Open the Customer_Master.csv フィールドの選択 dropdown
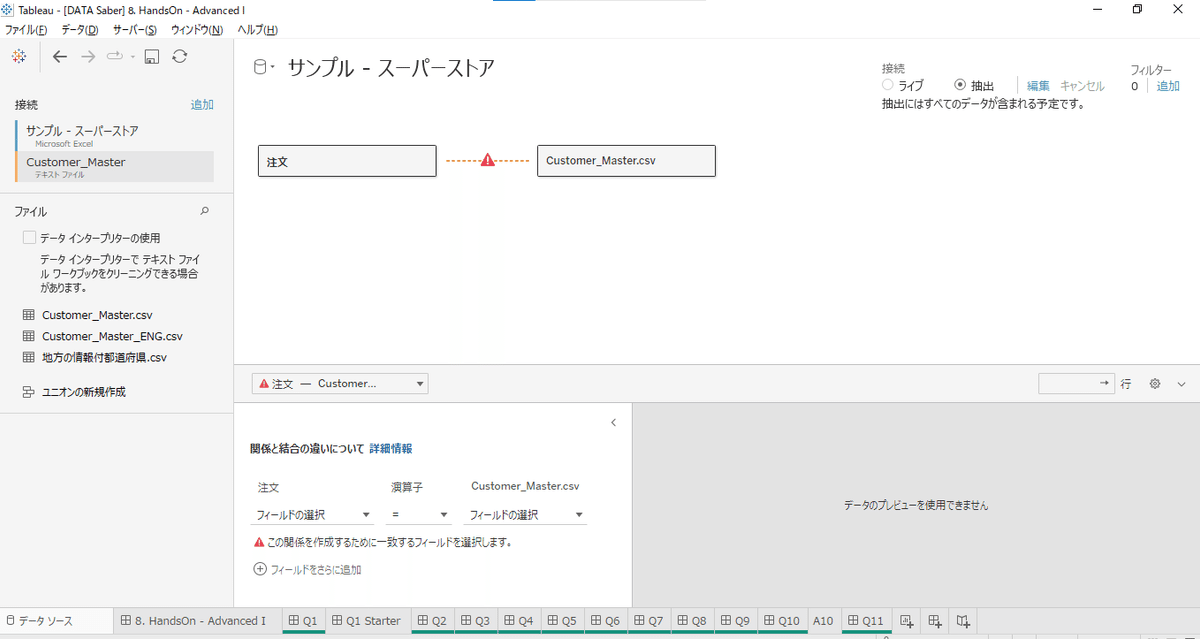 pos(527,515)
